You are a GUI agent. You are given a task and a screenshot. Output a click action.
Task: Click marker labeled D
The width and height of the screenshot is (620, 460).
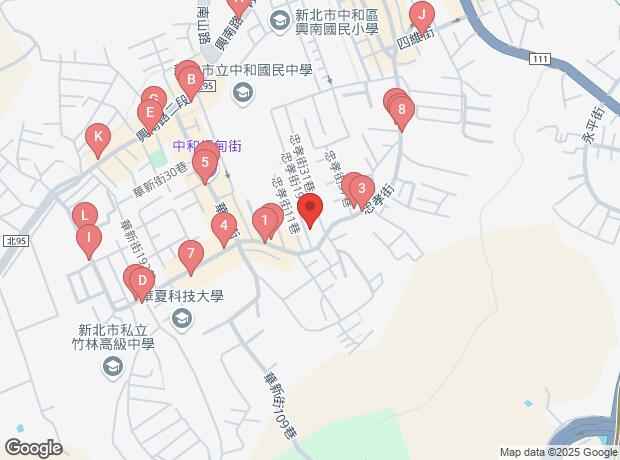[142, 283]
